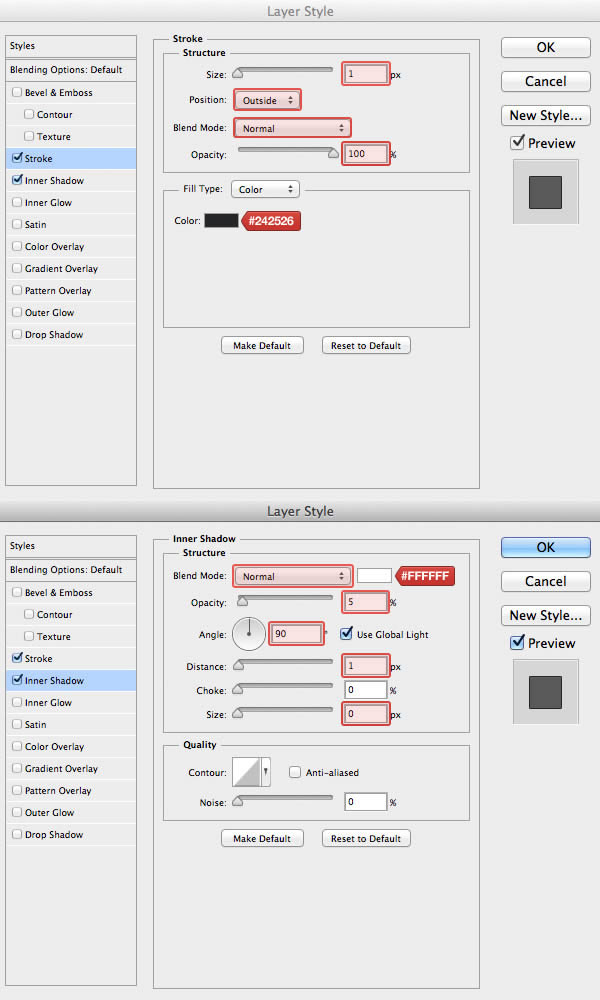600x1000 pixels.
Task: Click New Style... in lower dialog
Action: point(546,615)
